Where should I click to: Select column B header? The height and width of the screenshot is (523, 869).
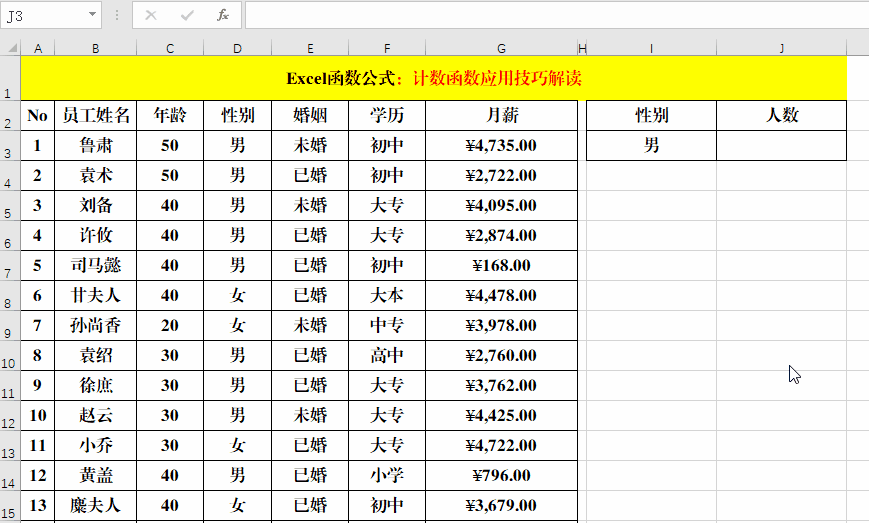tap(95, 48)
